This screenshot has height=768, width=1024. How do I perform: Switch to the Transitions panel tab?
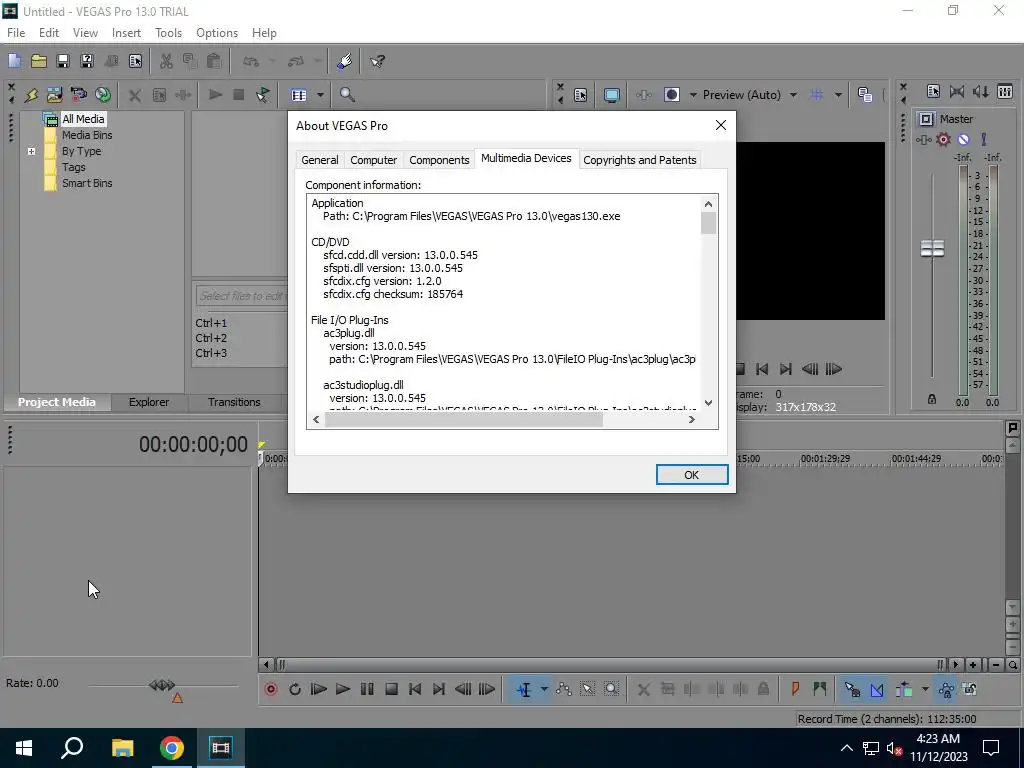[x=234, y=402]
